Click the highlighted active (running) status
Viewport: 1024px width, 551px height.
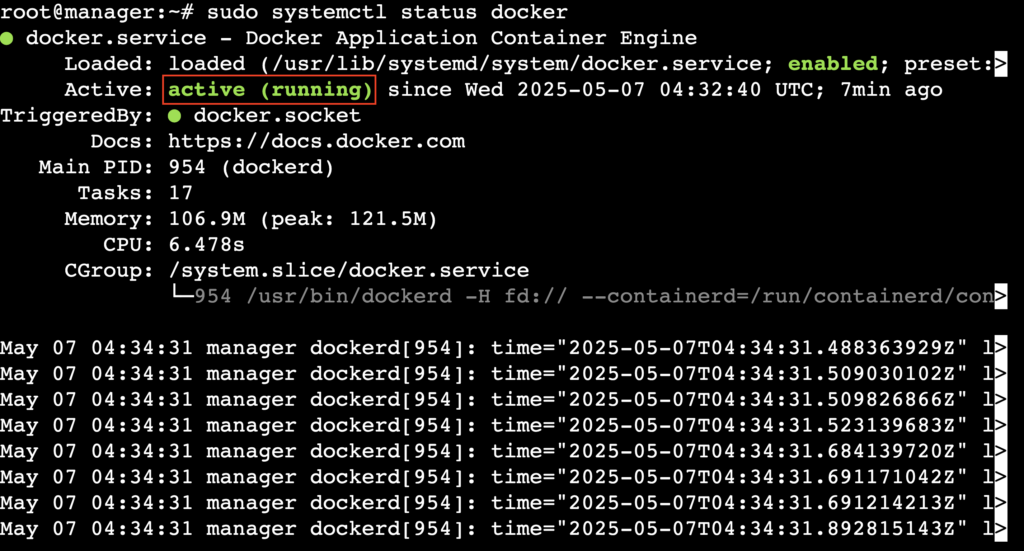coord(270,90)
